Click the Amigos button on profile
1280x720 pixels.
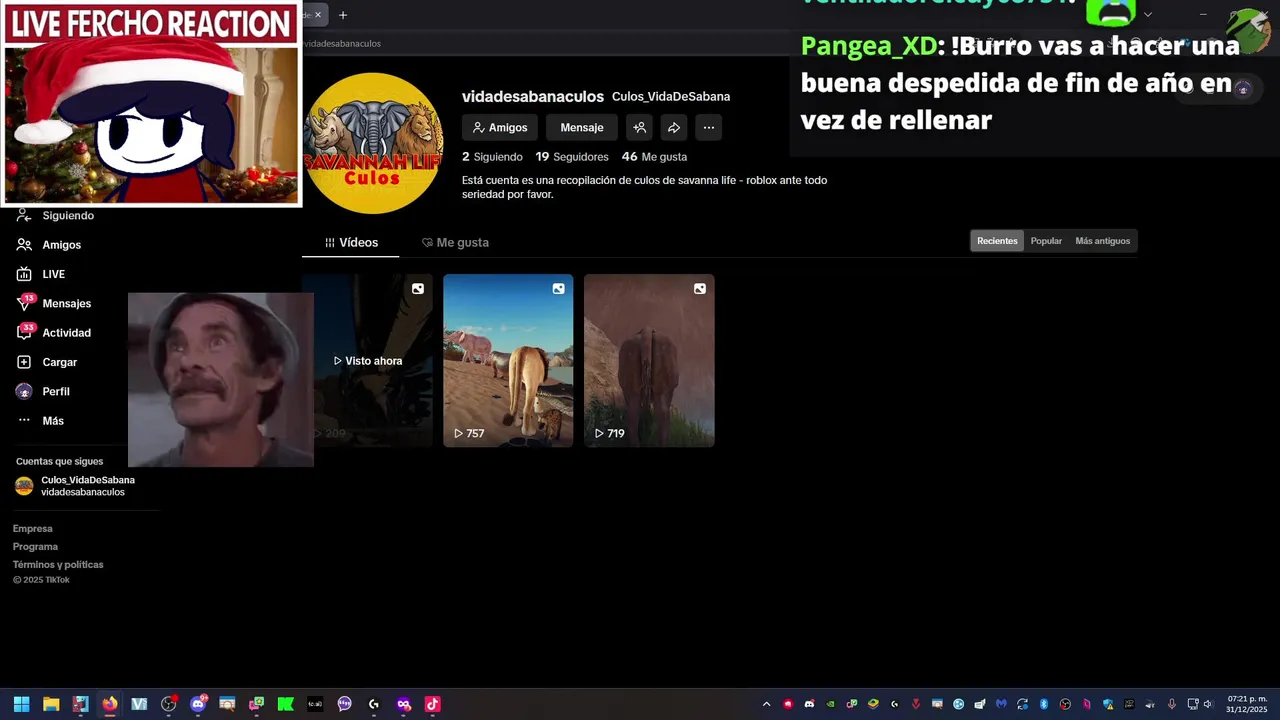500,128
